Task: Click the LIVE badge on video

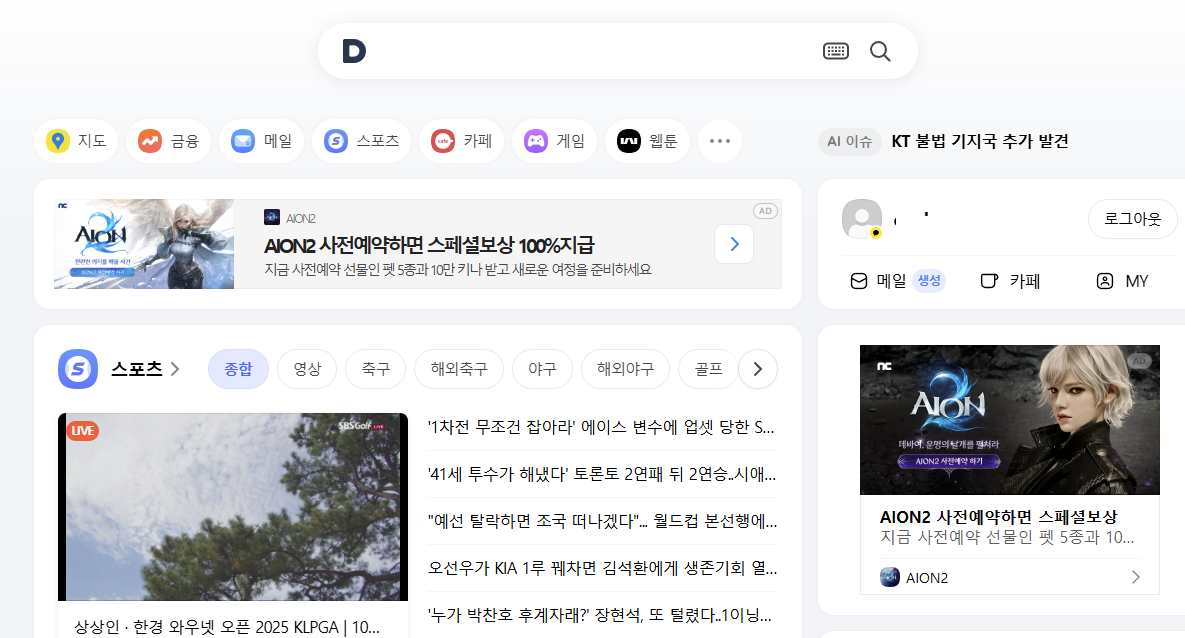Action: click(x=82, y=431)
